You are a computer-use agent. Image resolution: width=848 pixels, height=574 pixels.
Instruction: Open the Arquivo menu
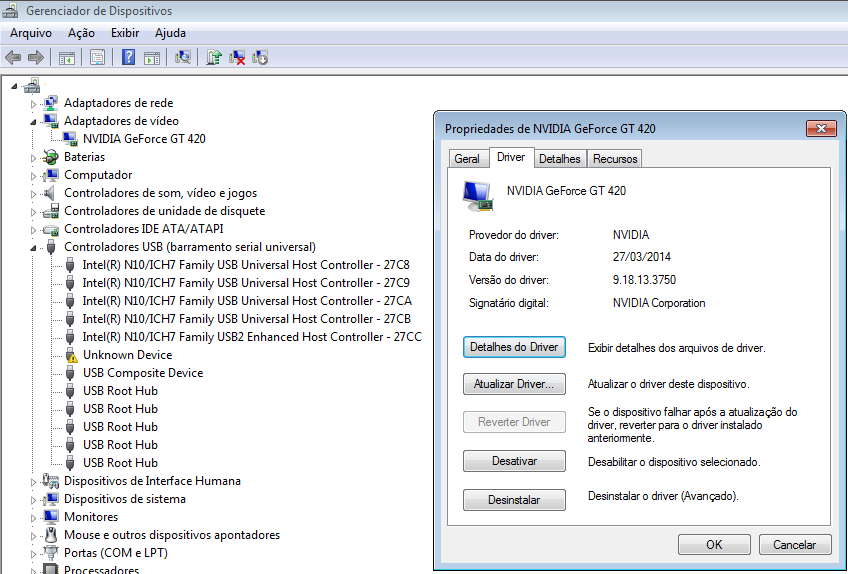31,33
